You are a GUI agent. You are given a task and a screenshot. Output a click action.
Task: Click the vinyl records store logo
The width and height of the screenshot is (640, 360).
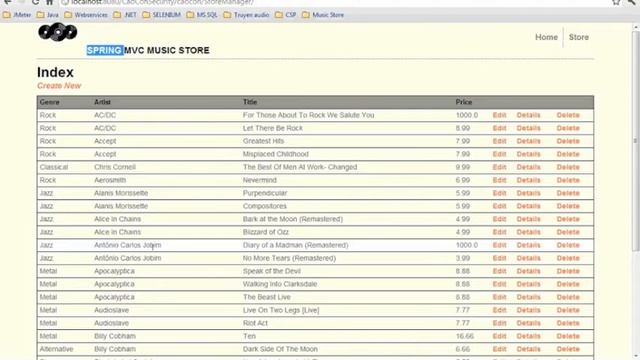tap(58, 32)
